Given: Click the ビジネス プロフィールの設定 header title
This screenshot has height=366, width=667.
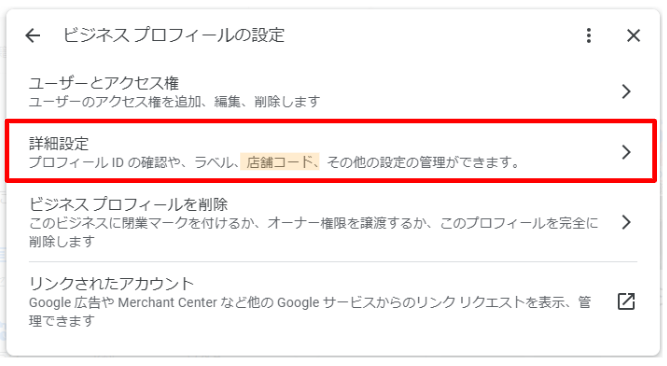Looking at the screenshot, I should click(174, 35).
